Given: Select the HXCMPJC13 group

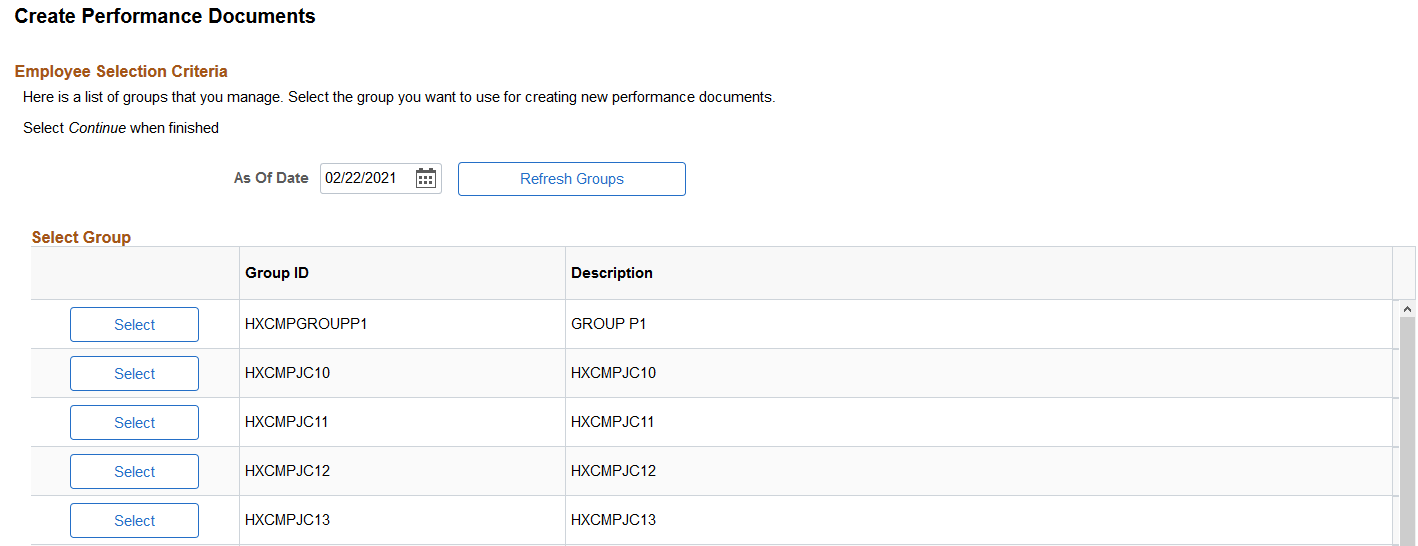Looking at the screenshot, I should click(x=134, y=521).
